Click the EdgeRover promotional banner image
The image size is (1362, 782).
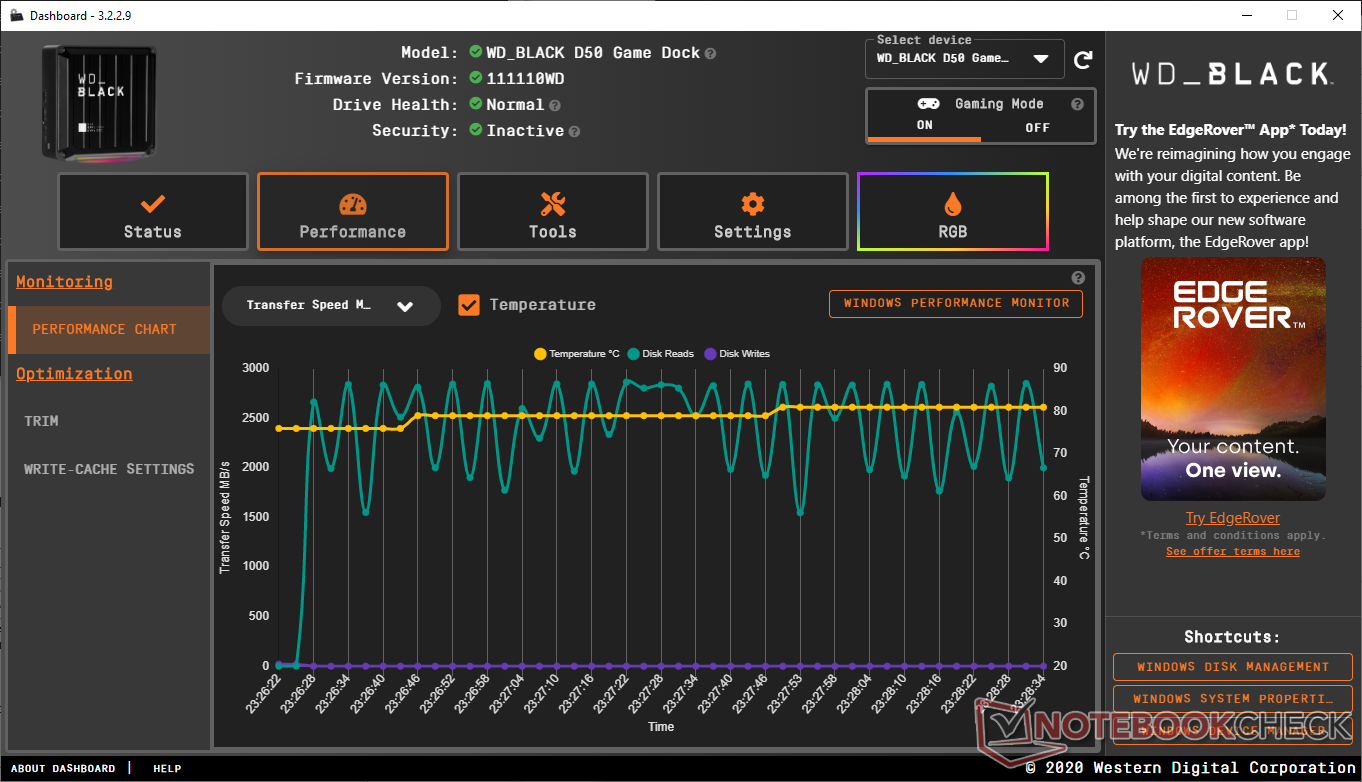[x=1233, y=379]
